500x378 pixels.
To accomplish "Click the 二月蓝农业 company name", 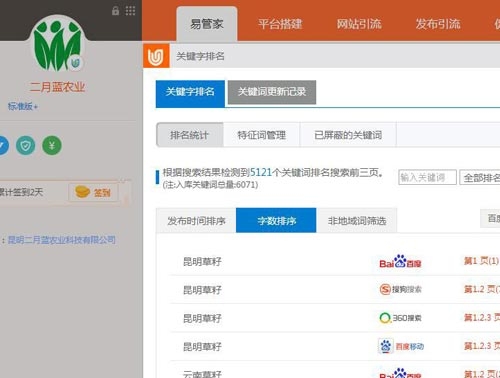I will (57, 87).
